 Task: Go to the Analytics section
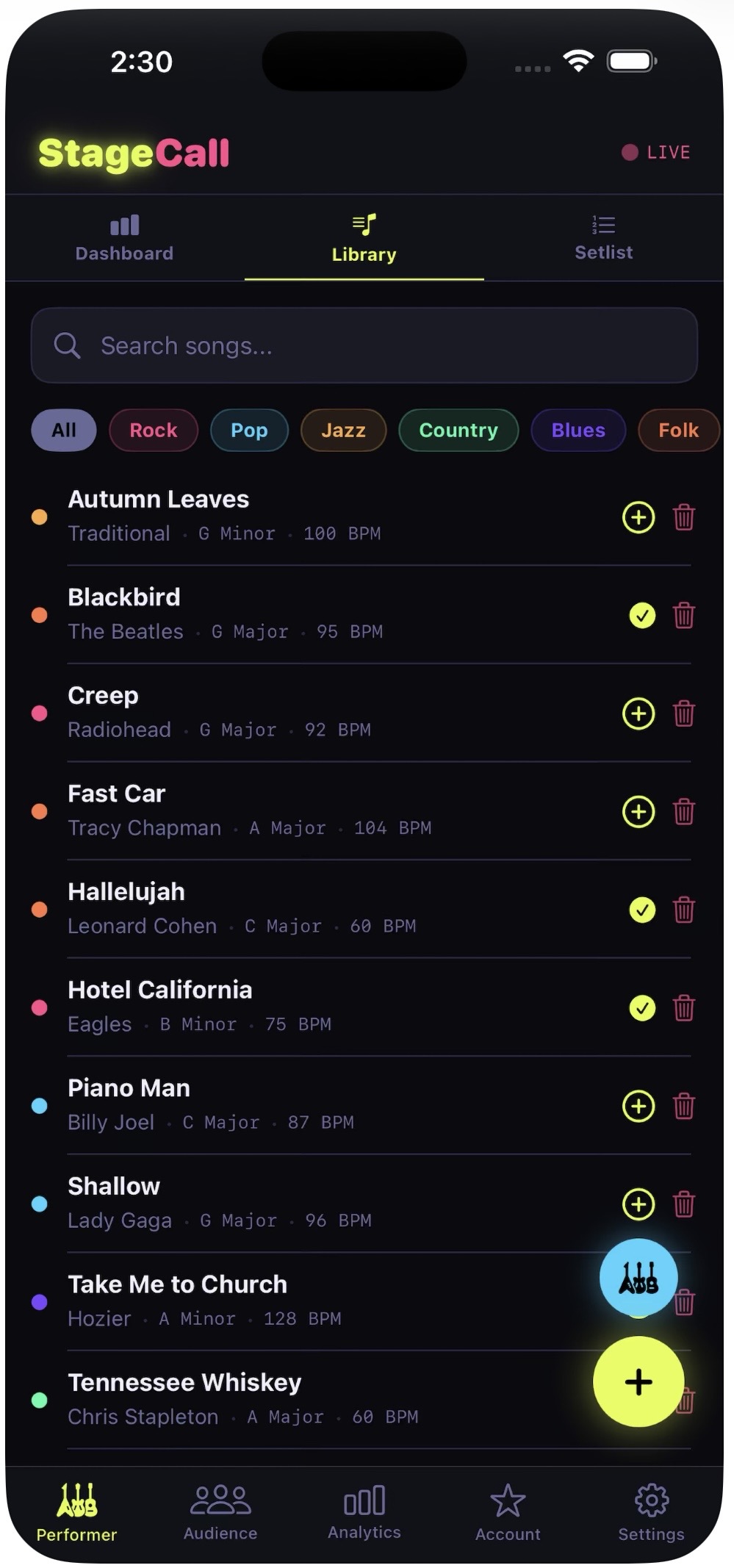coord(364,1511)
